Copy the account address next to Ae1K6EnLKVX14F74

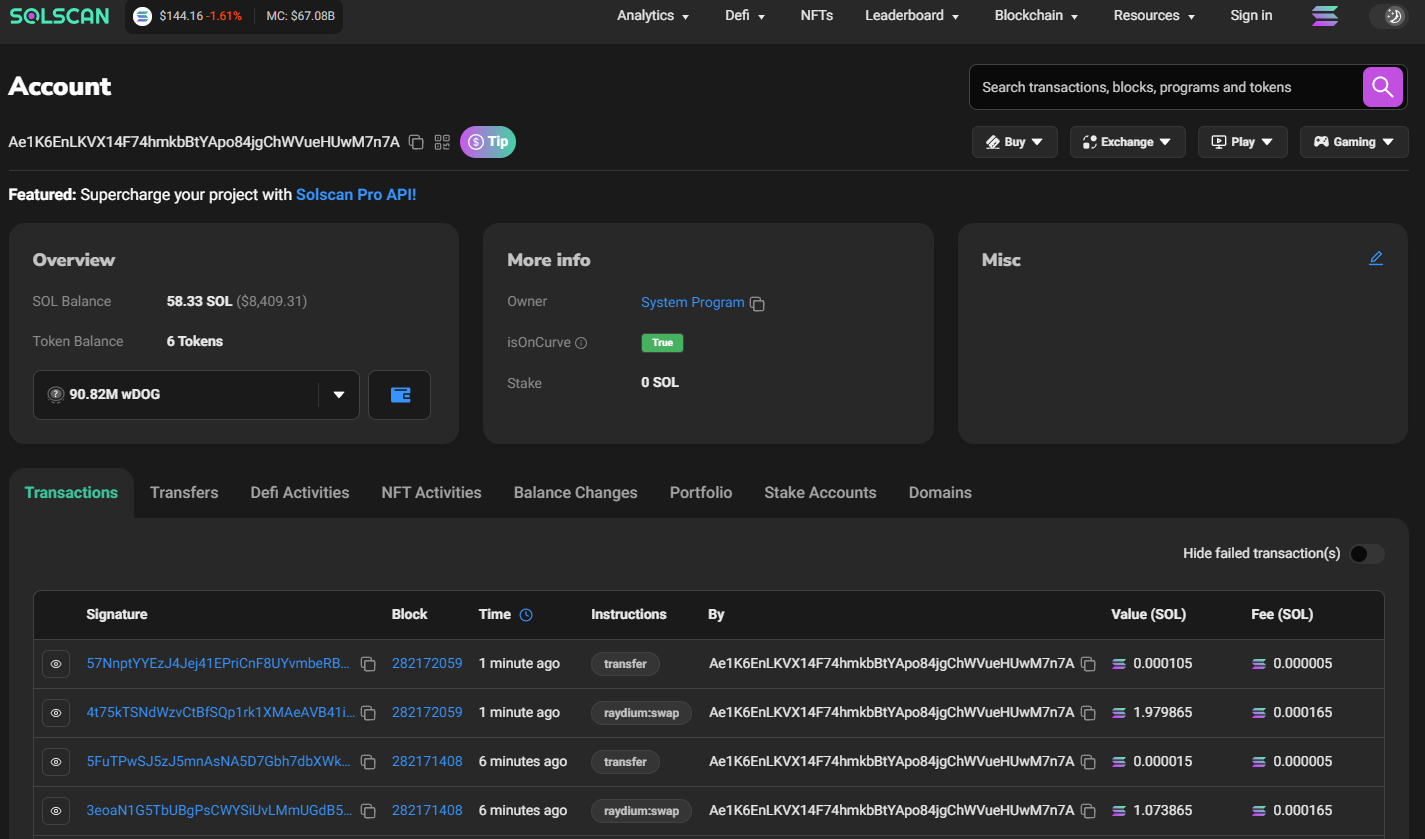click(x=416, y=142)
